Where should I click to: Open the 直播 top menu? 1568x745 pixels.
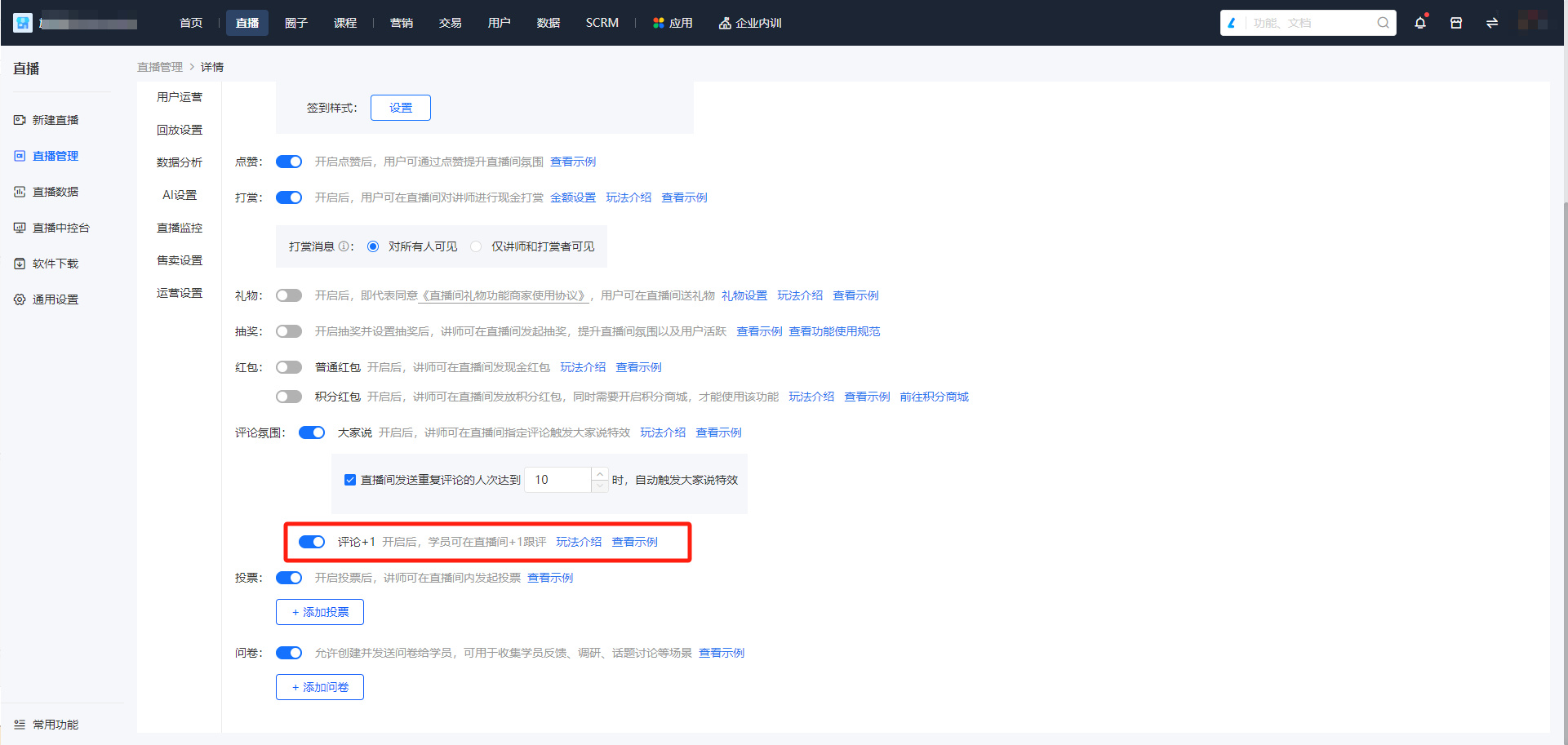[247, 23]
